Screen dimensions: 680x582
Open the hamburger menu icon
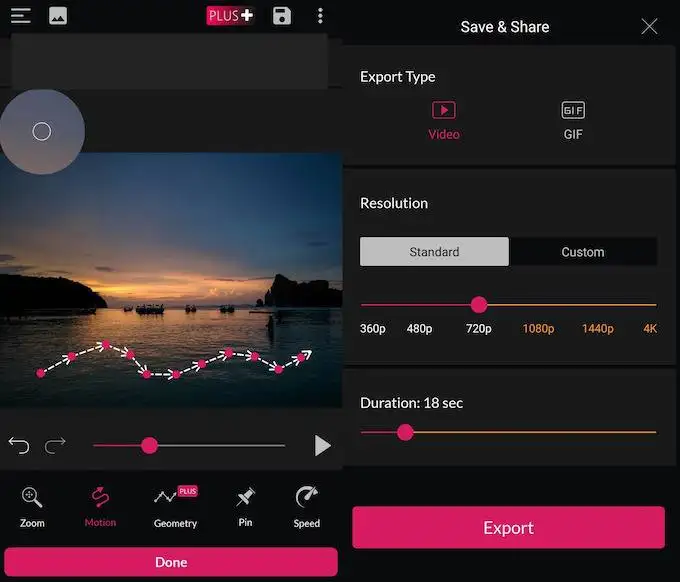click(20, 16)
